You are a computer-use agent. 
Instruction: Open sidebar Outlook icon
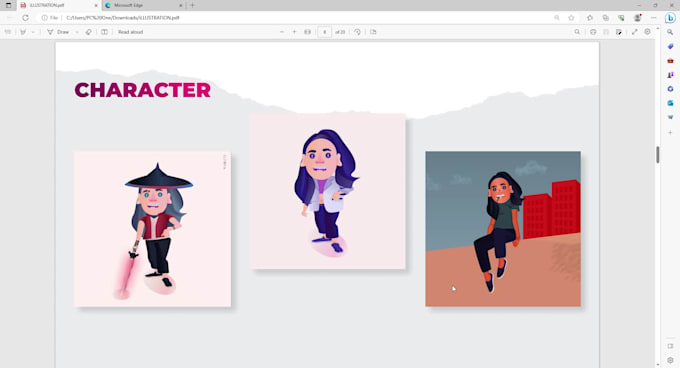pyautogui.click(x=670, y=103)
